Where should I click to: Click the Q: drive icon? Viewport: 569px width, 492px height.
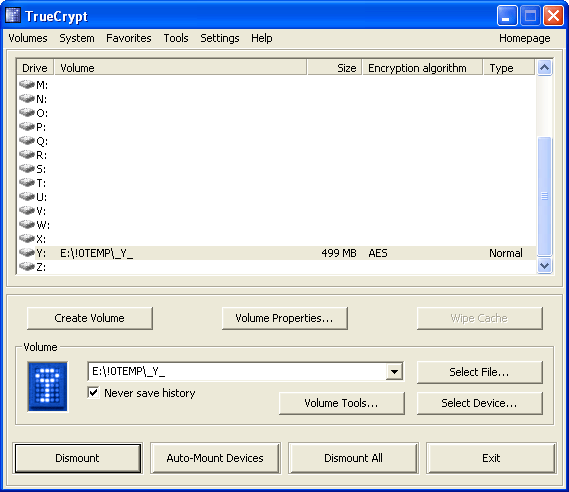(27, 140)
